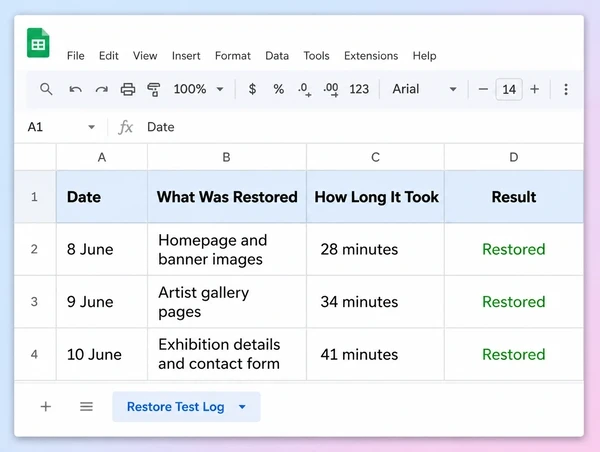Open the all sheets list icon
Screen dimensions: 600x452
(x=86, y=406)
